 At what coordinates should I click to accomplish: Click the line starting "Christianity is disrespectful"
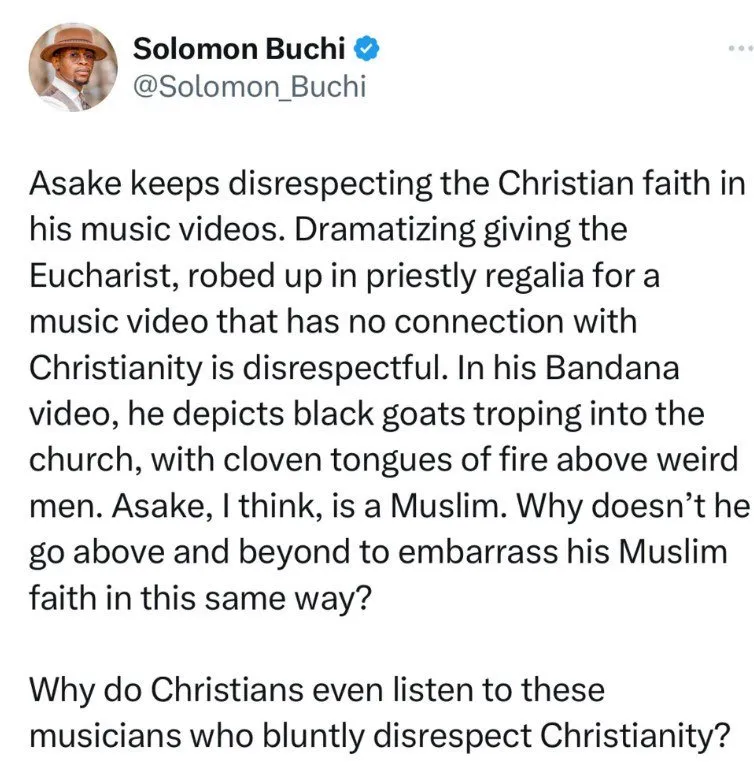point(355,367)
